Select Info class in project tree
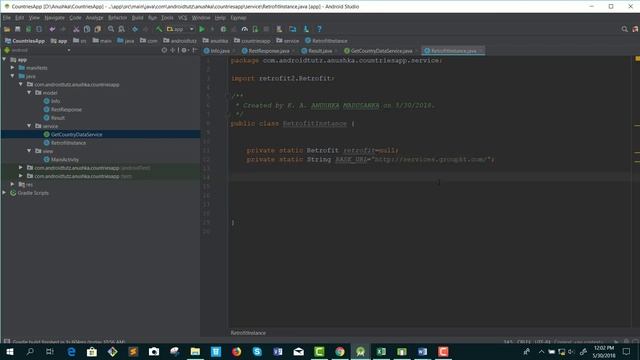The image size is (640, 360). (52, 101)
